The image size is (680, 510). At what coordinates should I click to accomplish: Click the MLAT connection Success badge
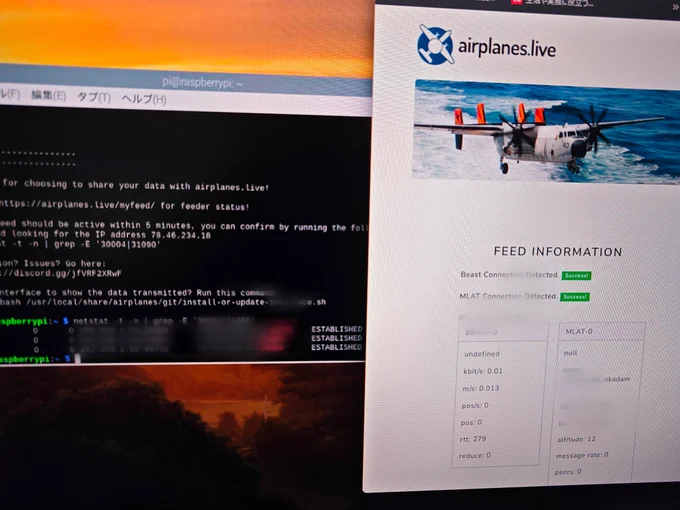coord(575,297)
